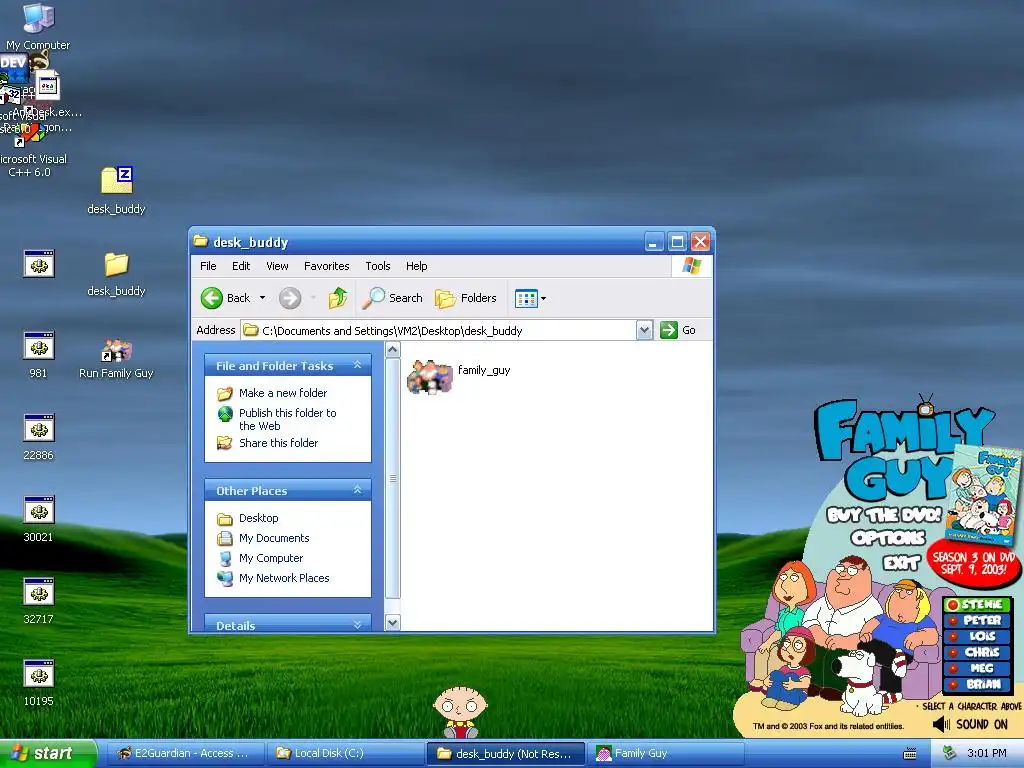Collapse the File and Folder Tasks panel

pyautogui.click(x=357, y=365)
